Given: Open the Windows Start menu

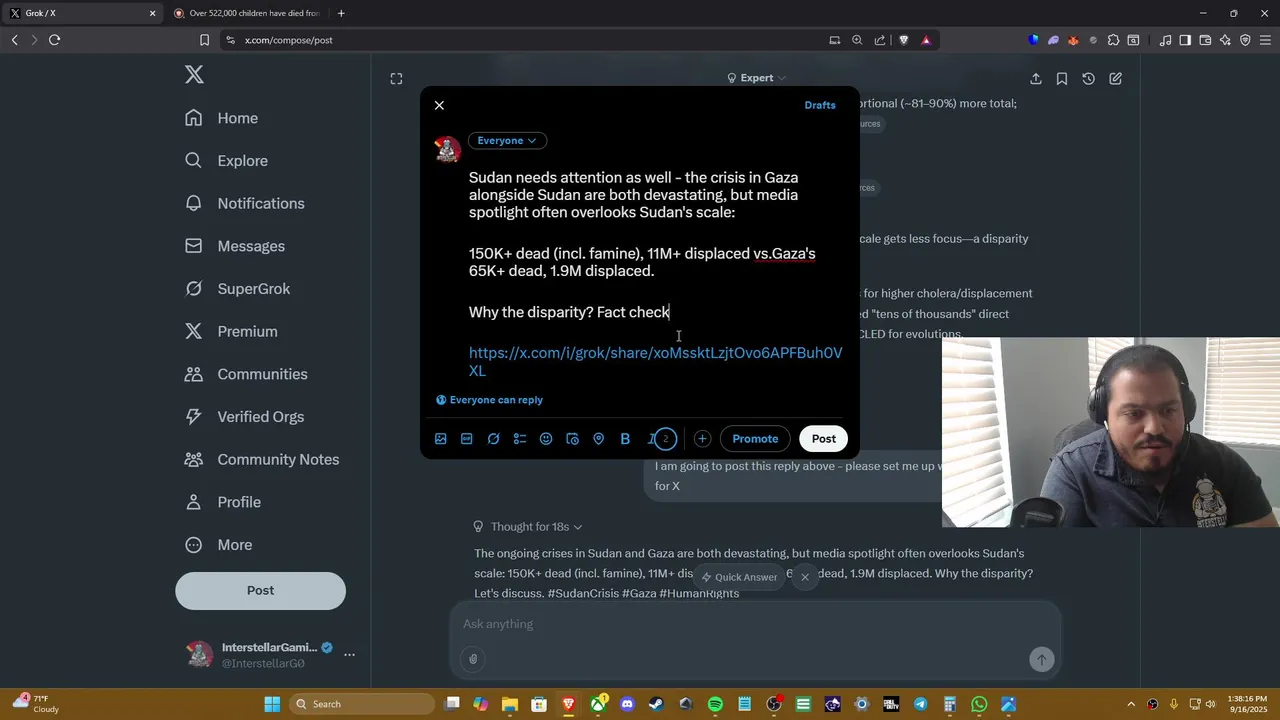Looking at the screenshot, I should pyautogui.click(x=272, y=704).
